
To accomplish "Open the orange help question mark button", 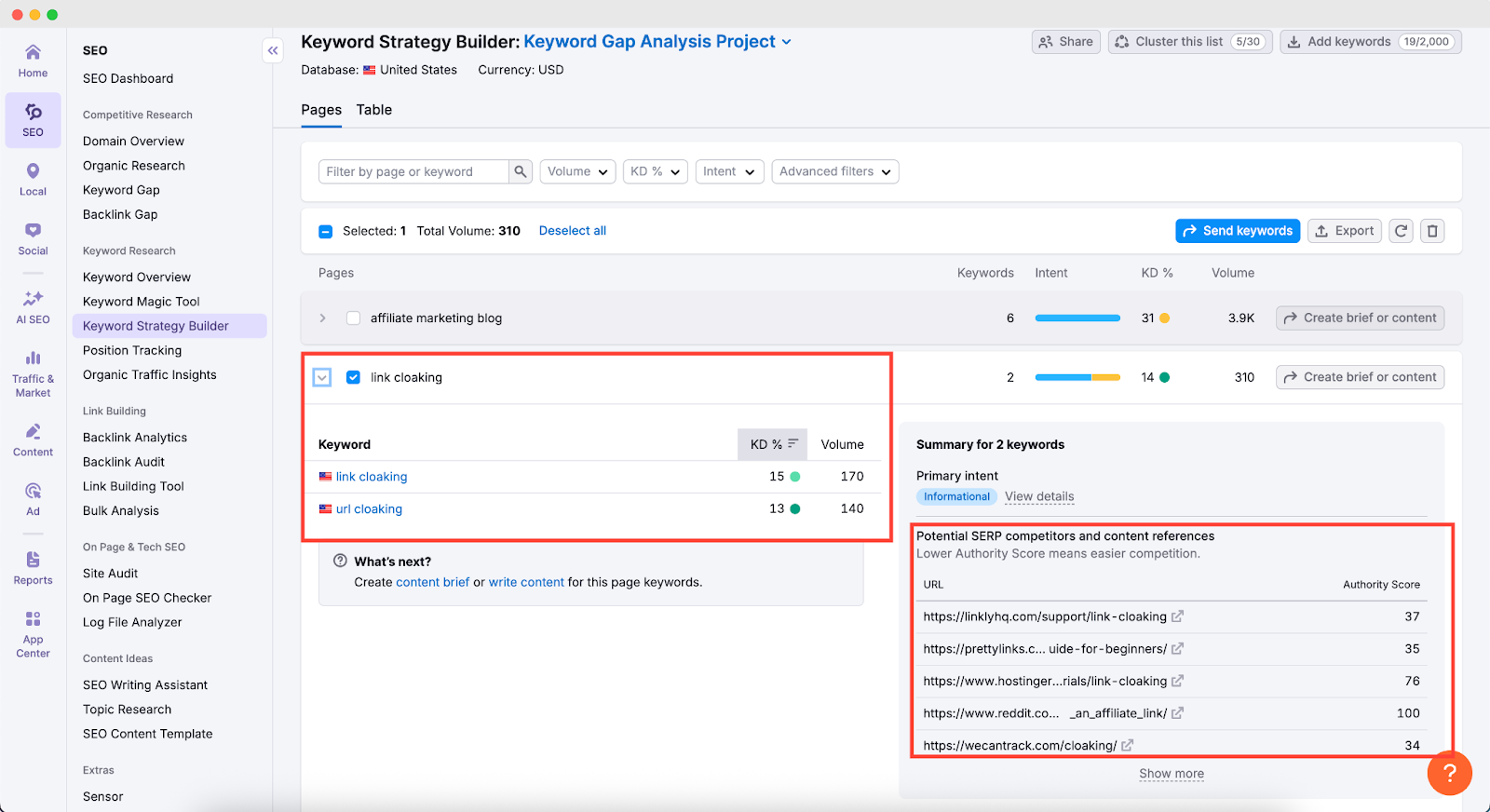I will coord(1449,773).
